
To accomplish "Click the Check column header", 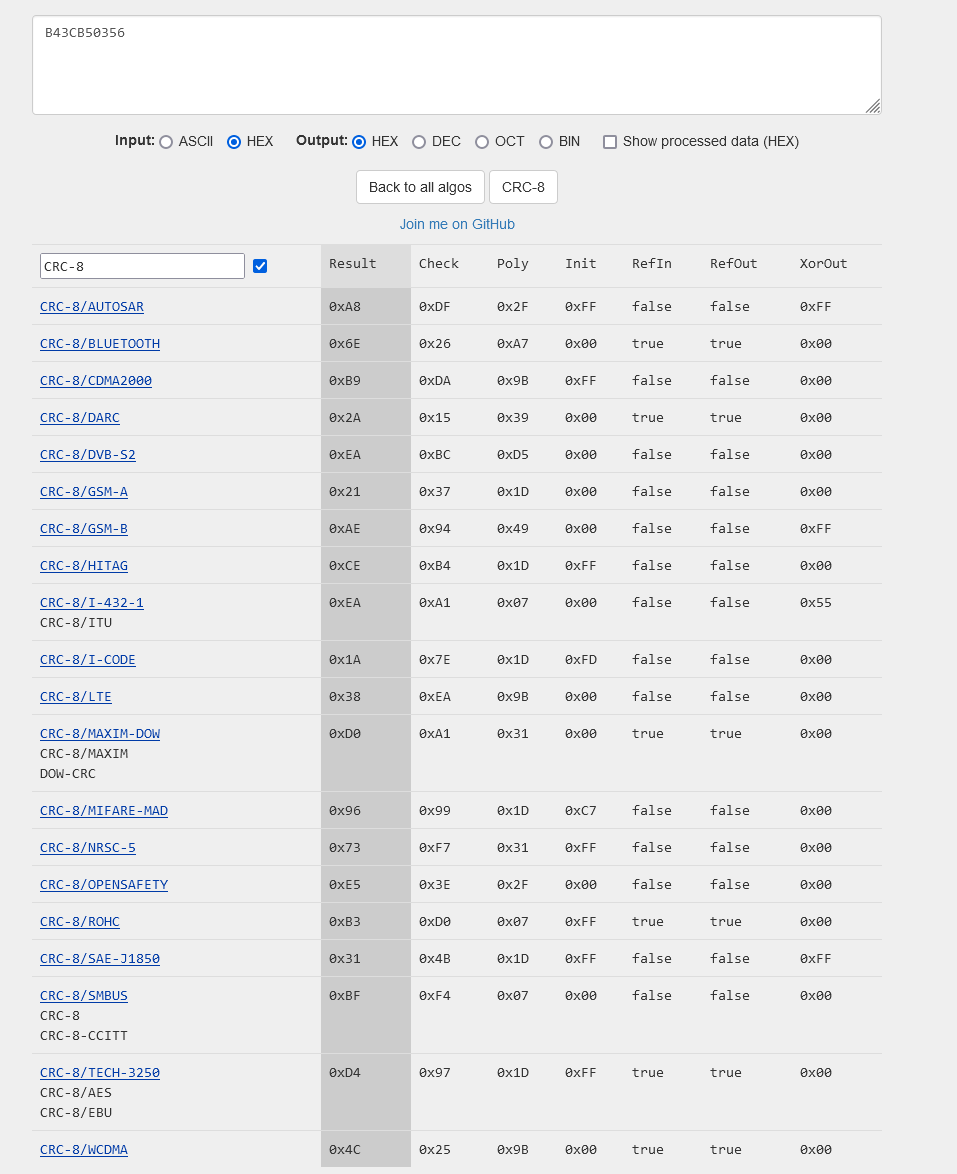I will coord(439,264).
